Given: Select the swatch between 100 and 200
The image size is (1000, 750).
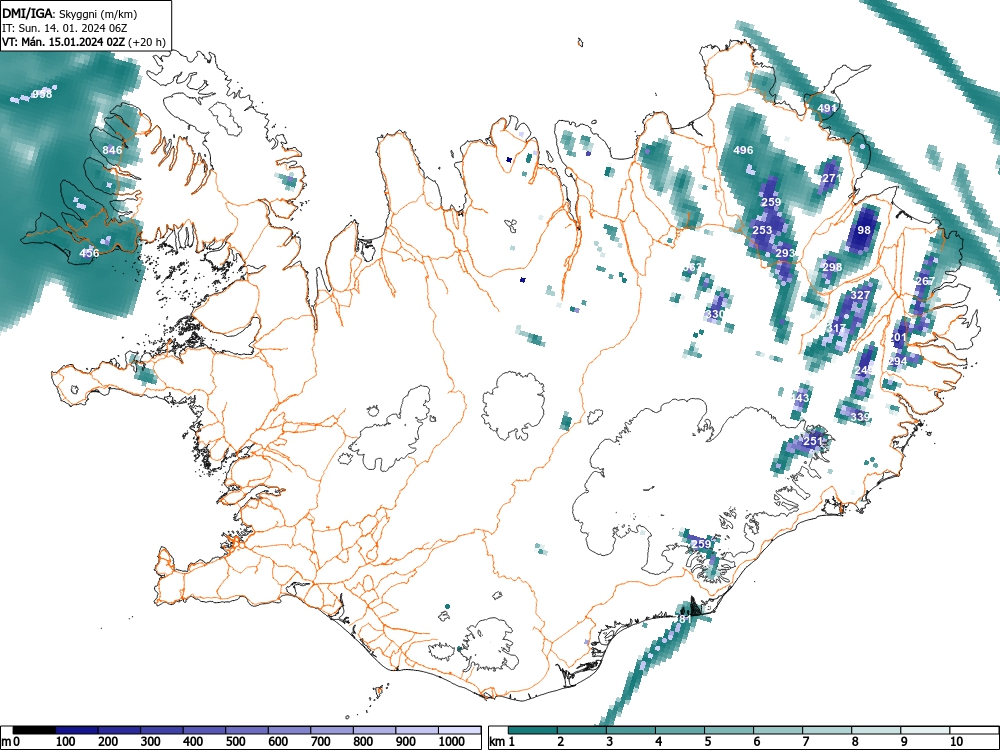Looking at the screenshot, I should tap(77, 730).
